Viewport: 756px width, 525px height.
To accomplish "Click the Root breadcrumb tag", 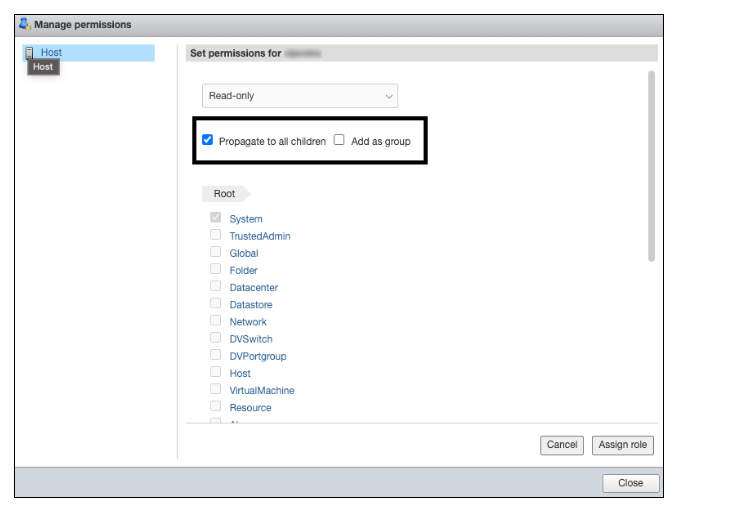I will (x=224, y=194).
